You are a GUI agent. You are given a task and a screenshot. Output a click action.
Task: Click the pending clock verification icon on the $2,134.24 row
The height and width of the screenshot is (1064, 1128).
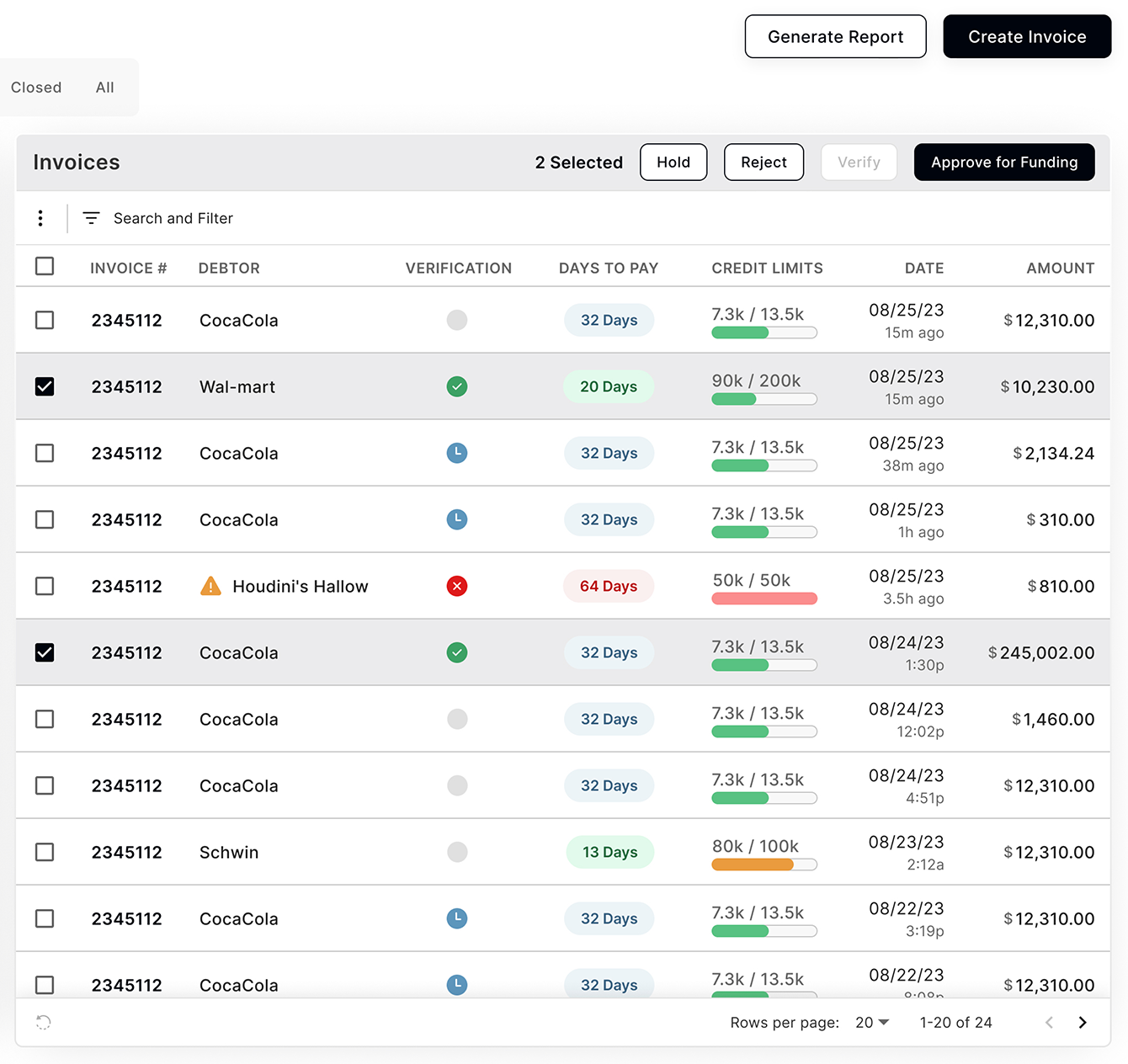(457, 453)
